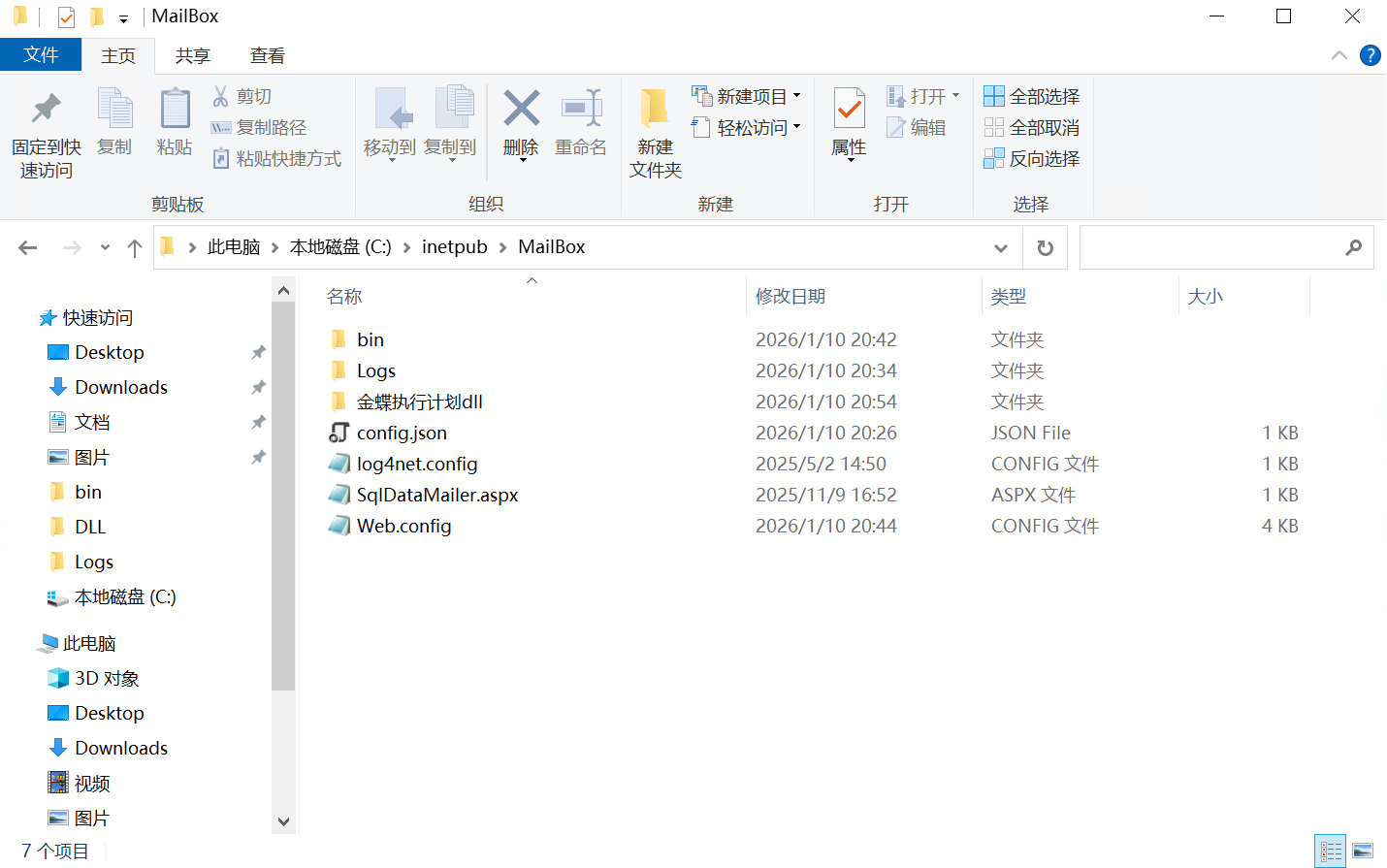
Task: Click the navigation pane vertical scrollbar
Action: pyautogui.click(x=283, y=495)
